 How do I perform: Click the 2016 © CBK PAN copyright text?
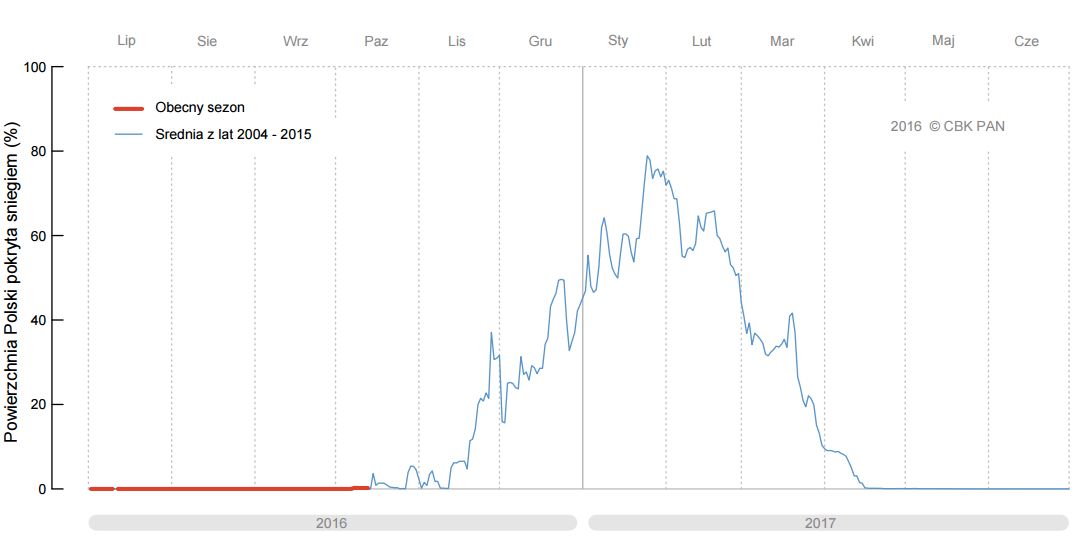pos(948,127)
